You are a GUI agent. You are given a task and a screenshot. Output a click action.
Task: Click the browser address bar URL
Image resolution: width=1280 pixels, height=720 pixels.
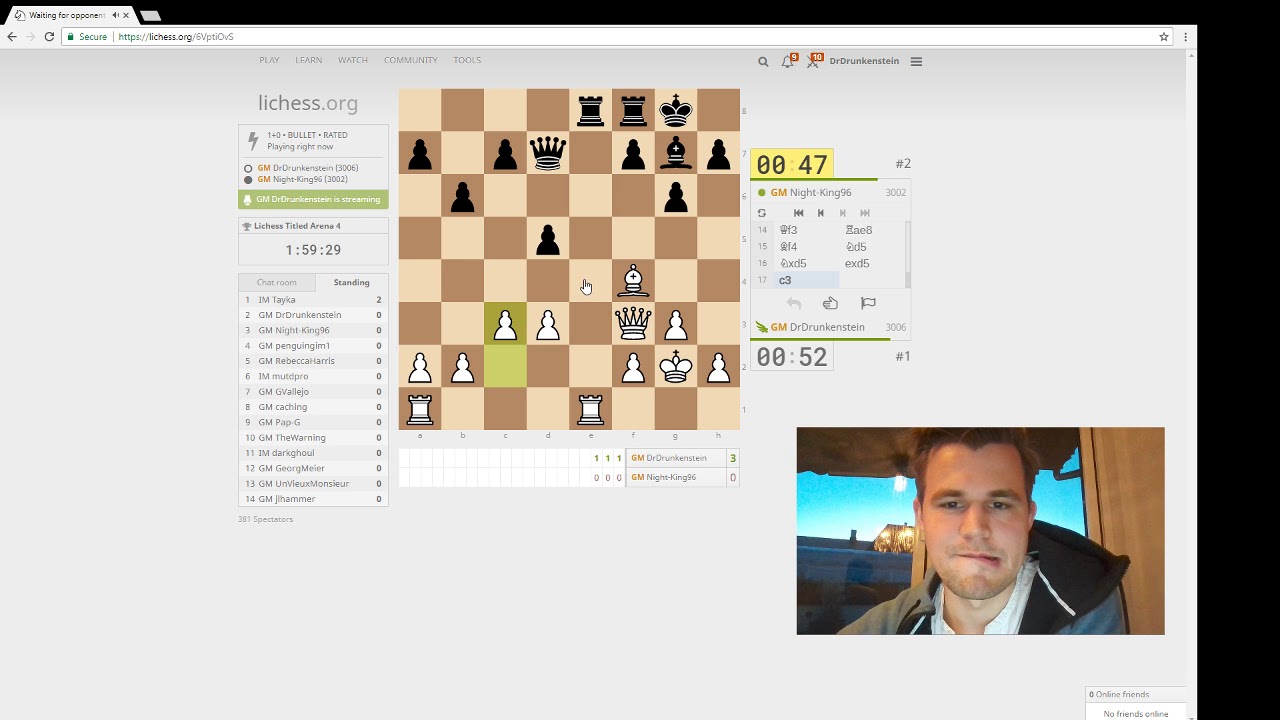(176, 37)
